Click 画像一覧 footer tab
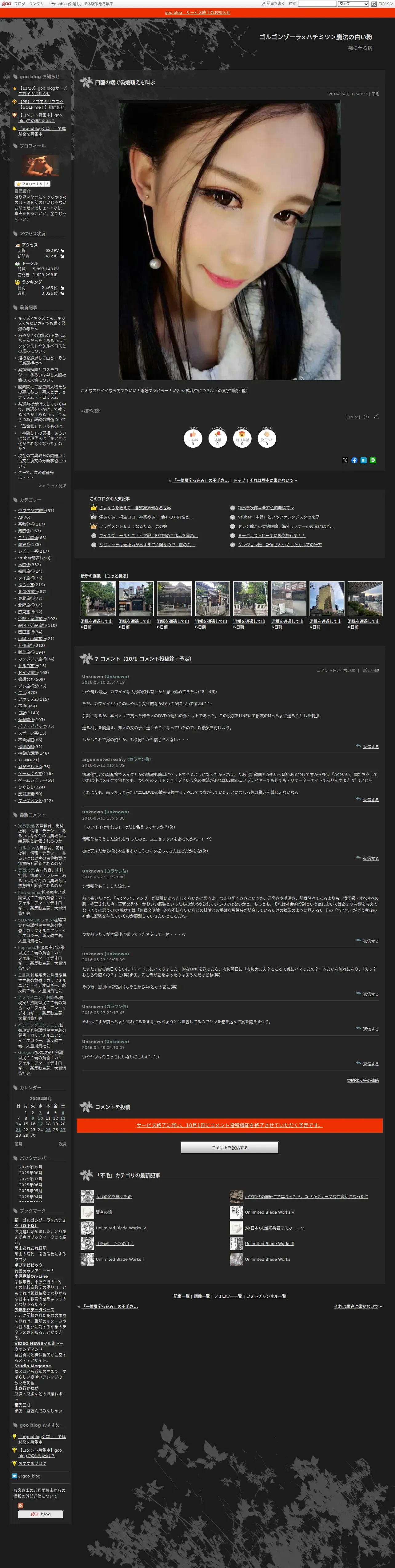 click(201, 1296)
